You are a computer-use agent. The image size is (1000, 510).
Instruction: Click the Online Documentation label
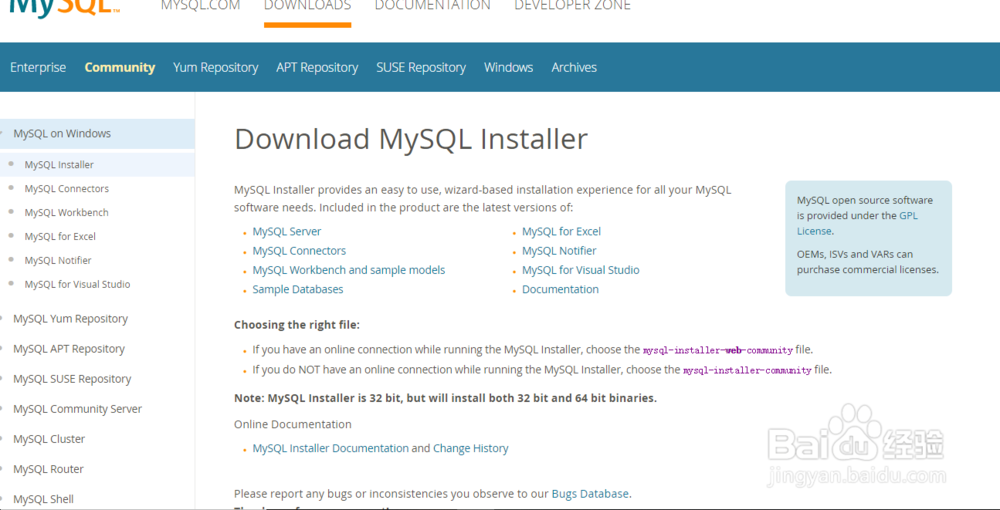click(x=293, y=425)
